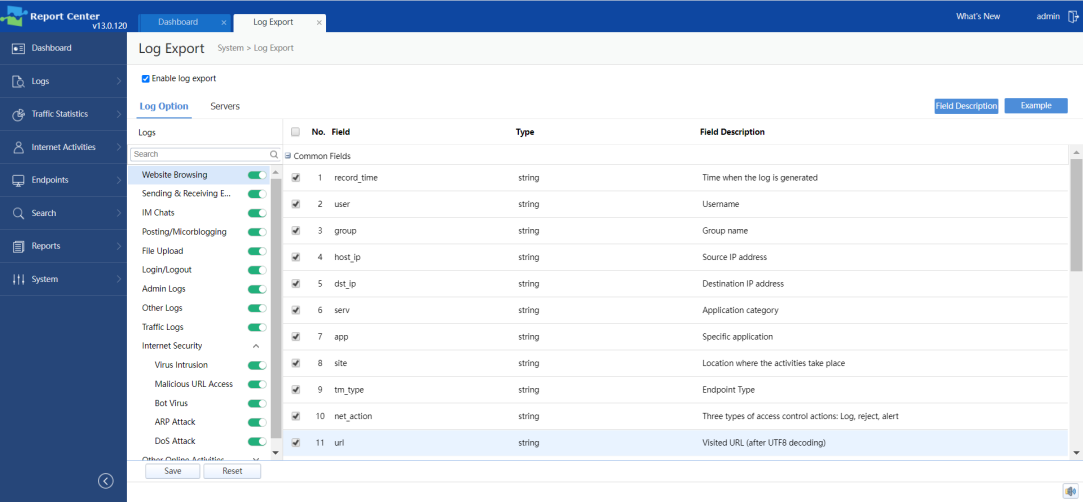The height and width of the screenshot is (502, 1083).
Task: Expand the System menu chevron
Action: tap(118, 279)
